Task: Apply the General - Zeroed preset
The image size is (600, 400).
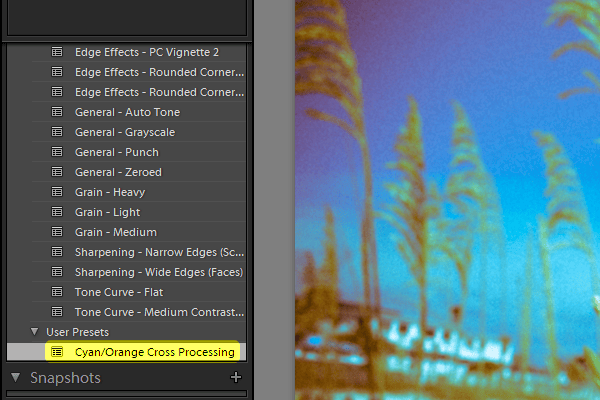Action: pos(118,172)
